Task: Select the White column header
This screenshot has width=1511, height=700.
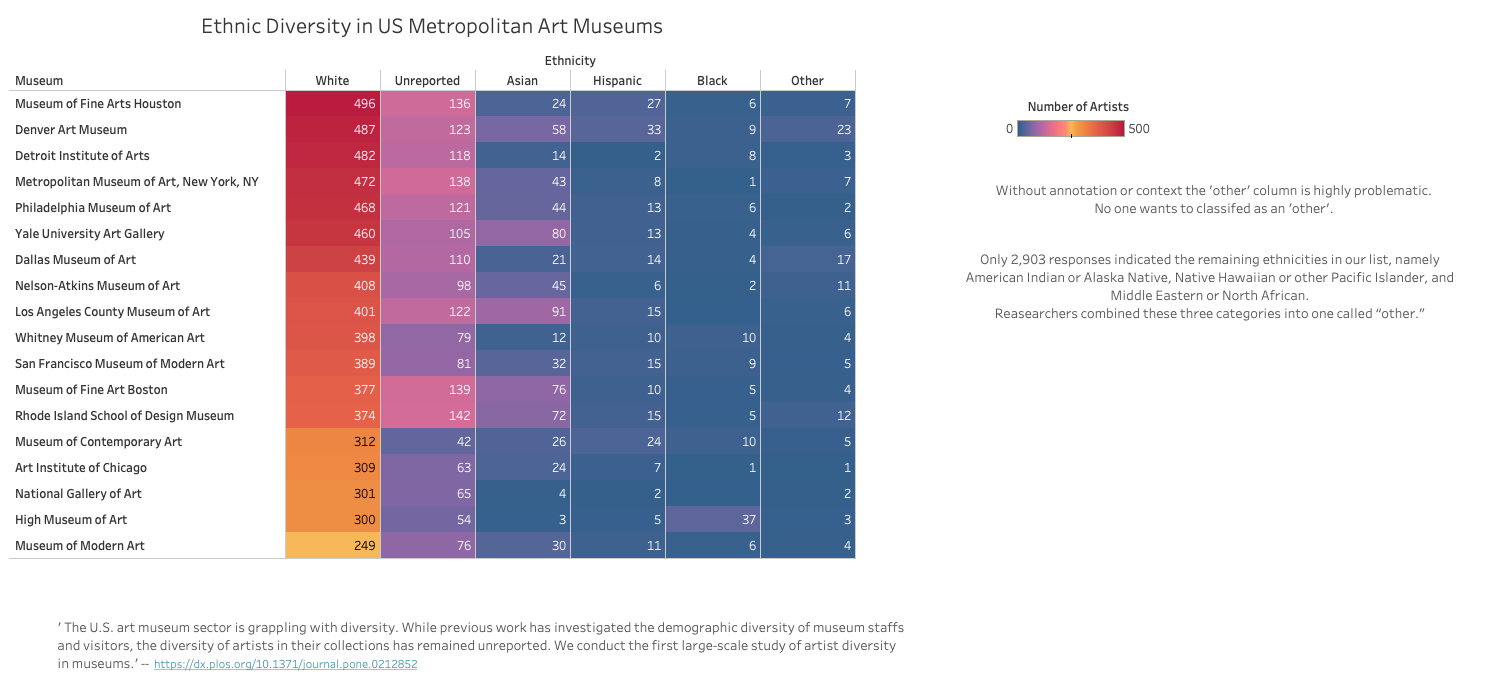Action: click(332, 81)
